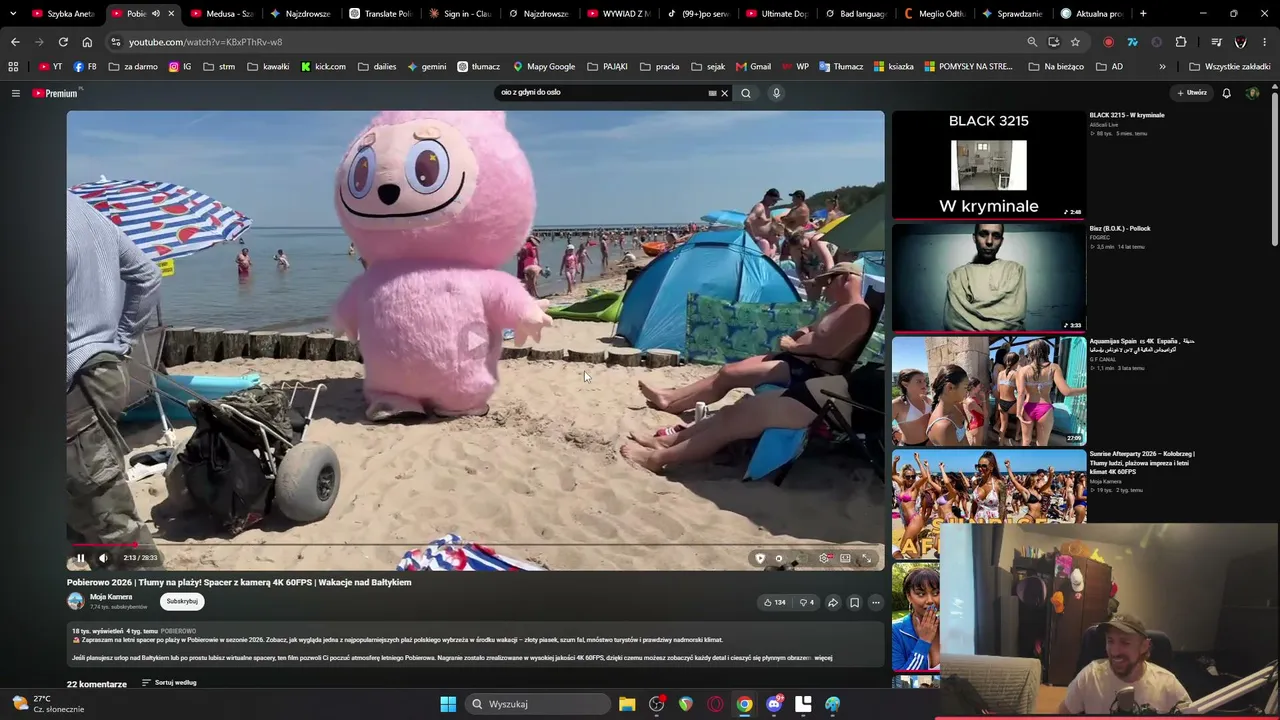Open File Explorer from the taskbar
This screenshot has width=1280, height=720.
pos(627,704)
